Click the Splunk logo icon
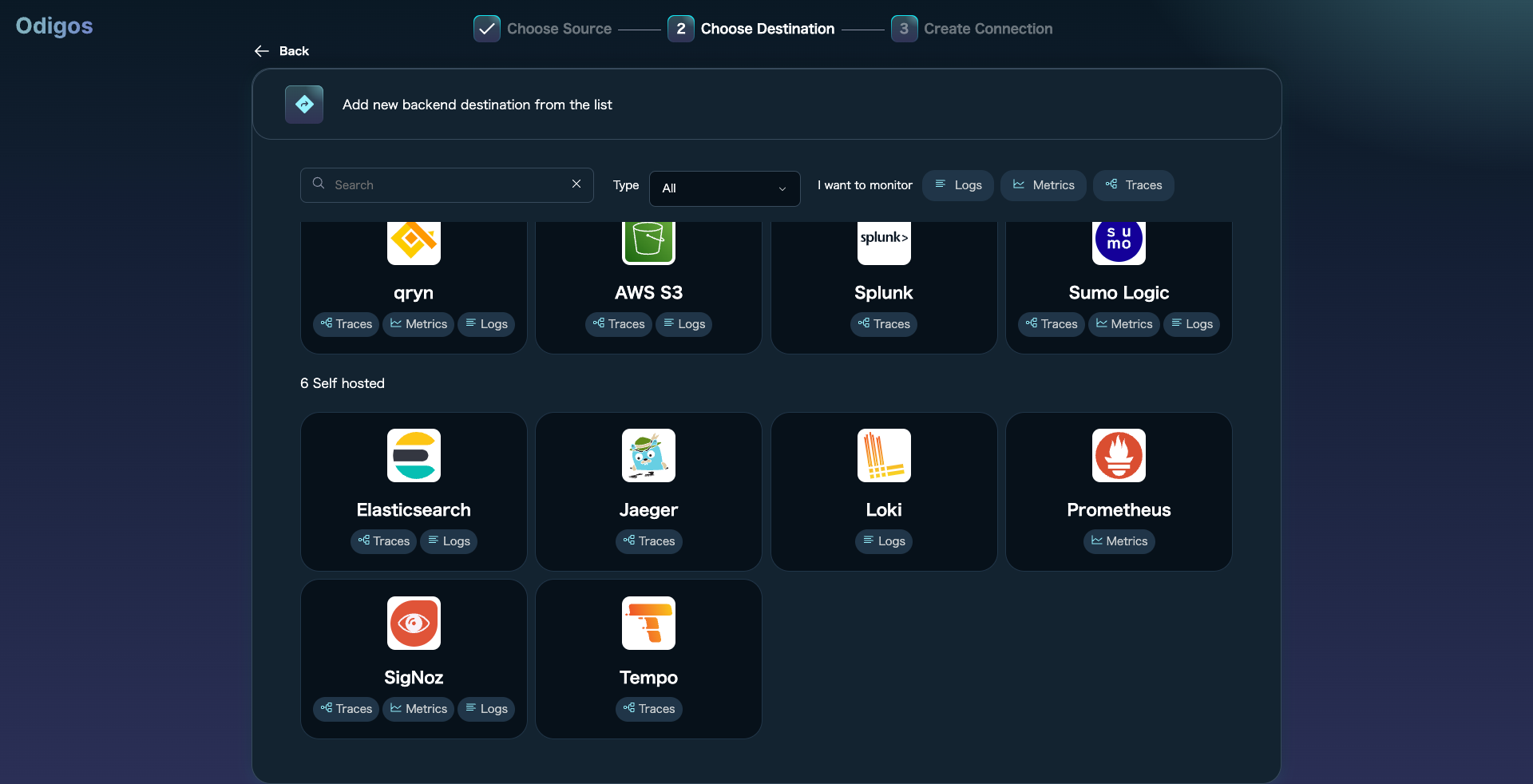This screenshot has width=1533, height=784. pyautogui.click(x=884, y=243)
